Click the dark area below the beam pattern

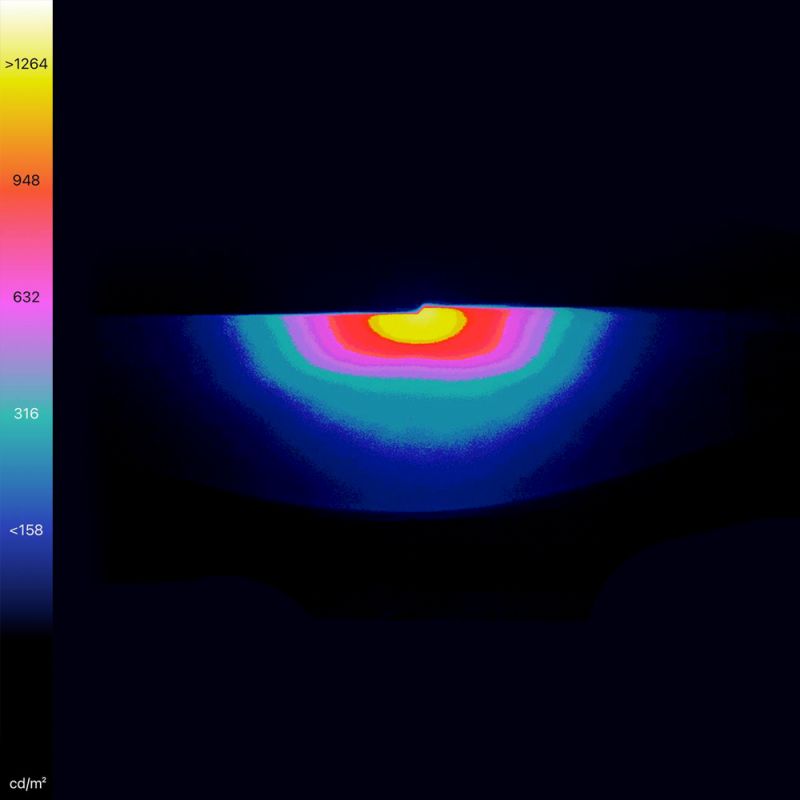(x=420, y=680)
